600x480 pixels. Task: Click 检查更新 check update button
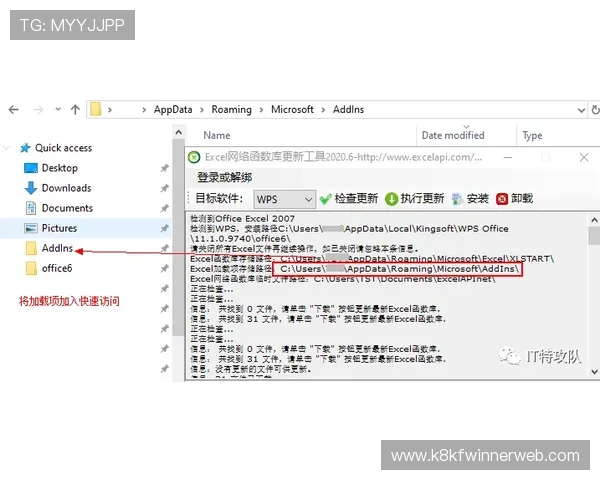click(x=349, y=199)
